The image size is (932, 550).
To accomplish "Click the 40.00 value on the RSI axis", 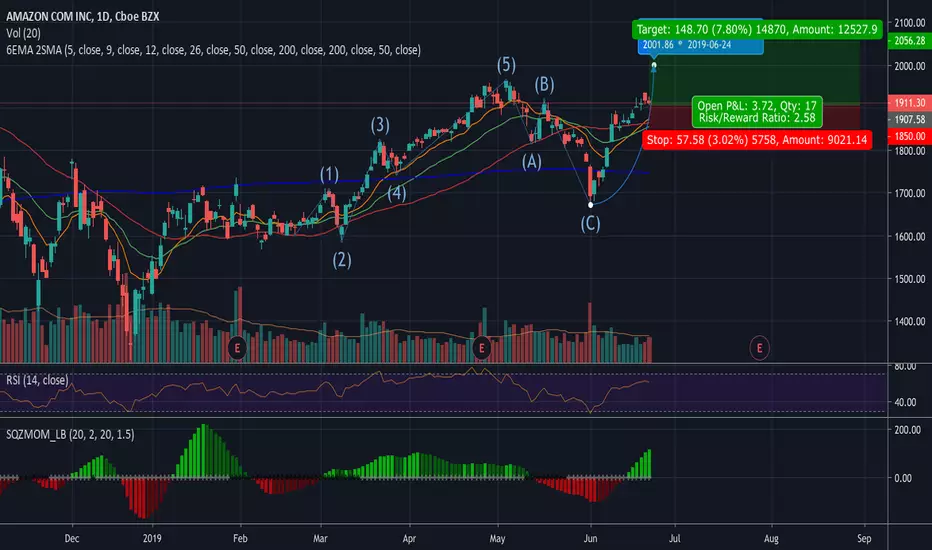I will coord(905,403).
